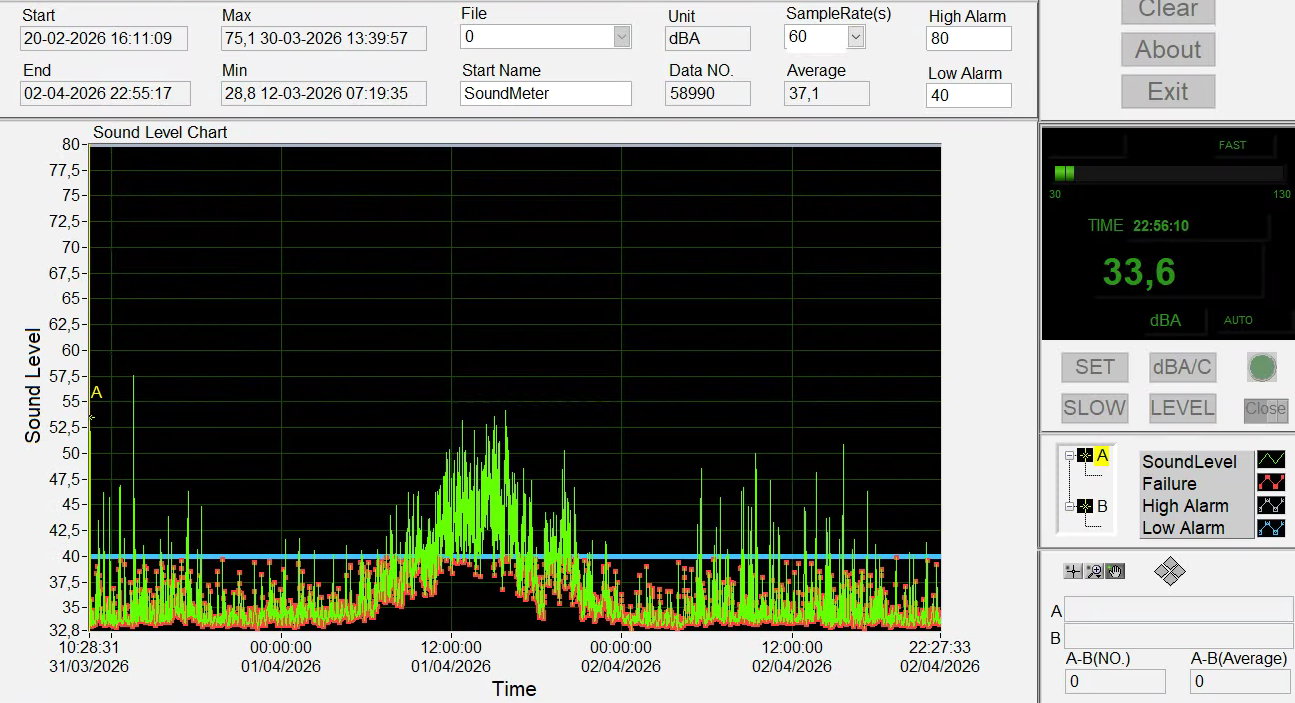Select the hand pan tool
Screen dimensions: 1295x703
click(x=1115, y=571)
